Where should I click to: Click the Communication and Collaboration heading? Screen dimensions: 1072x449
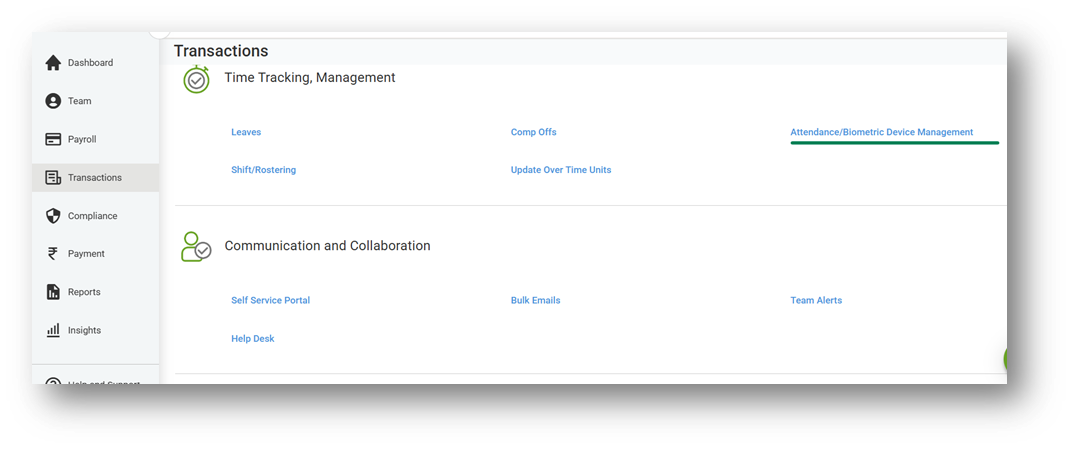327,245
